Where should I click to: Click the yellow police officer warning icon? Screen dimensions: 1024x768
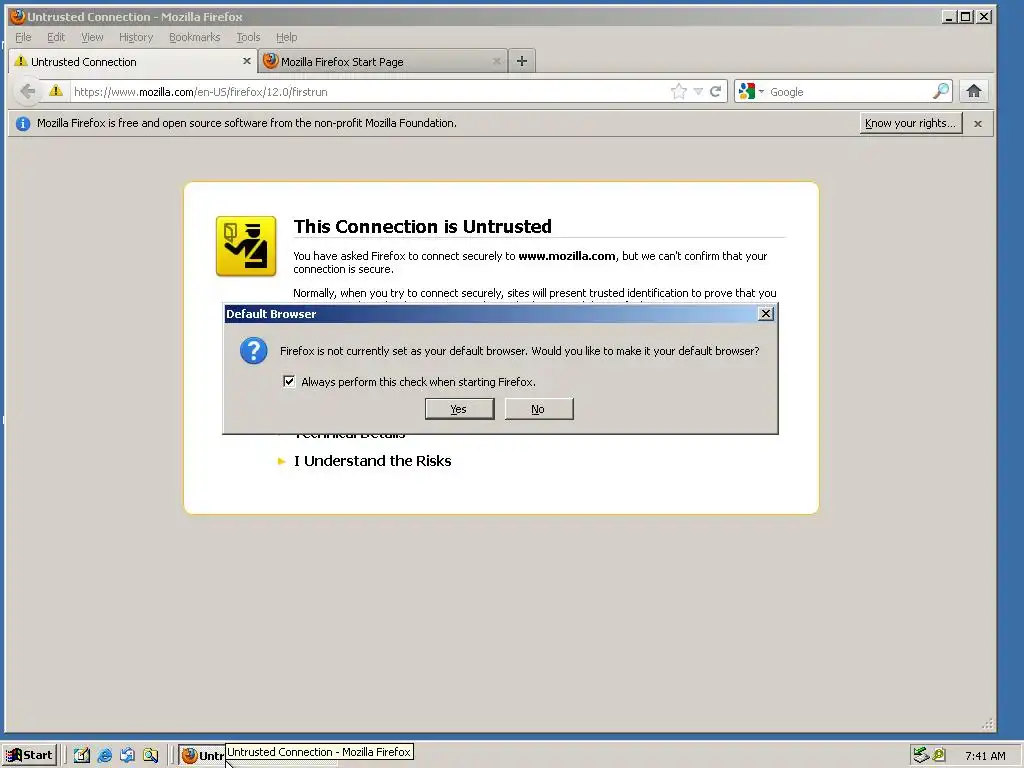pos(246,246)
